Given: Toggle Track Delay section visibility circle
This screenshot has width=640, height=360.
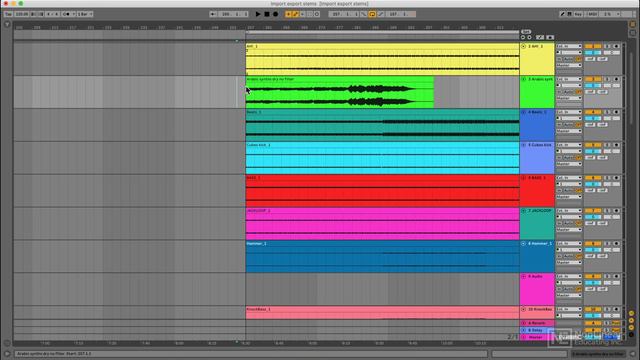Looking at the screenshot, I should [631, 334].
